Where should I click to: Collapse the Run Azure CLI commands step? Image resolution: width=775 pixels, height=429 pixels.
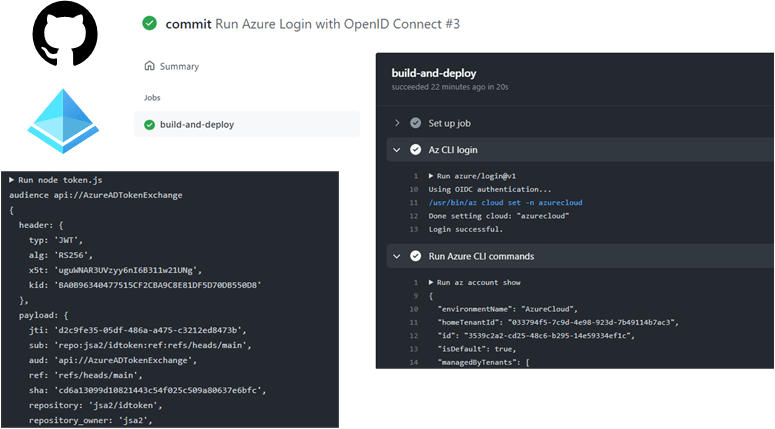pyautogui.click(x=397, y=256)
